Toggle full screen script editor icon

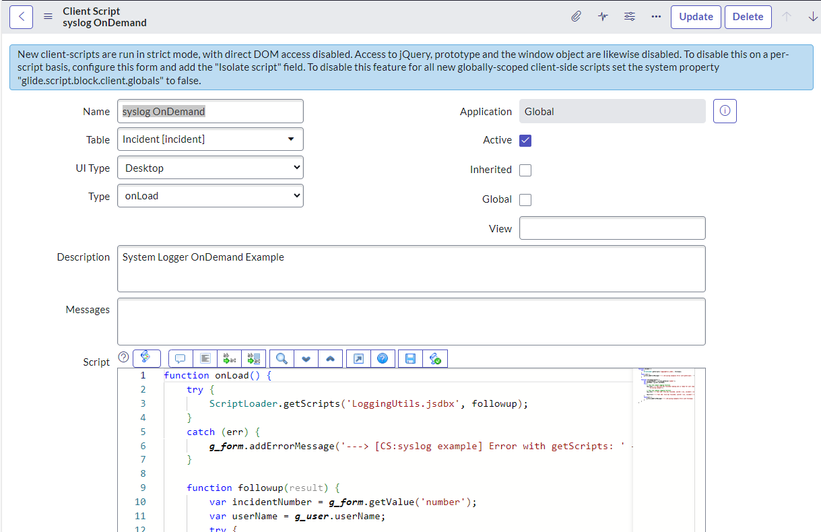click(359, 359)
